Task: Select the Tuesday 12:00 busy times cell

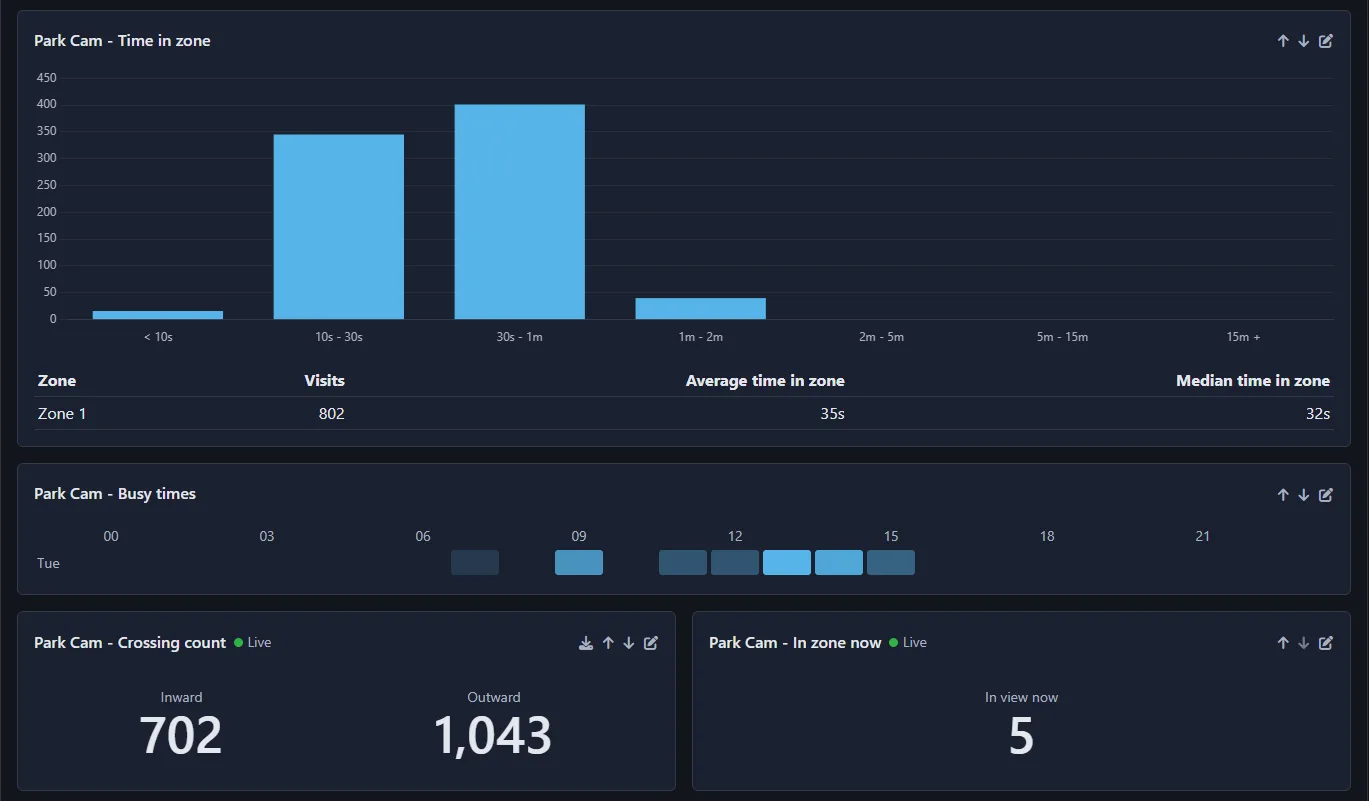Action: point(735,563)
